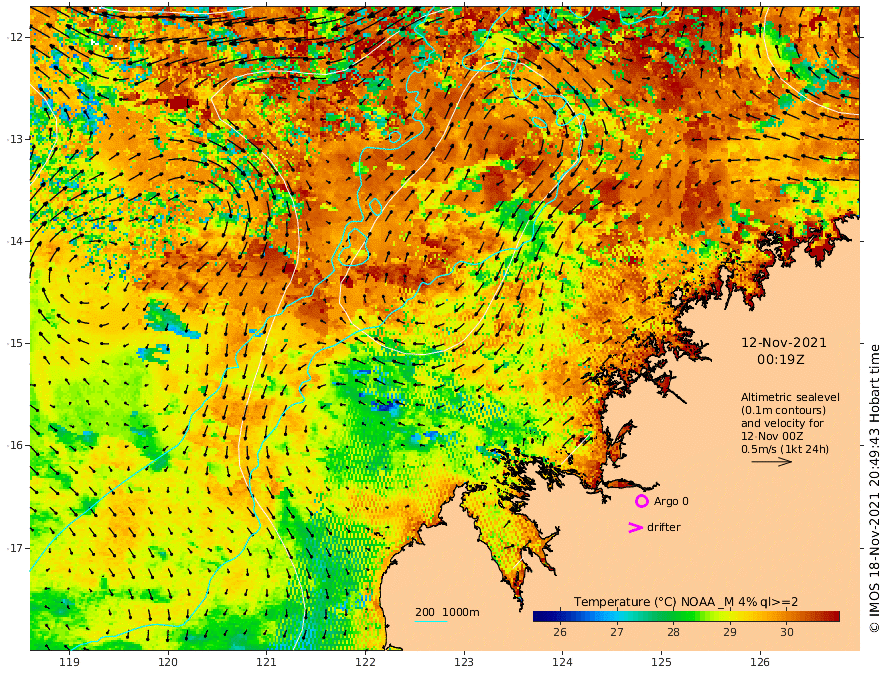
Task: Click longitude axis label '126'
Action: pyautogui.click(x=760, y=662)
